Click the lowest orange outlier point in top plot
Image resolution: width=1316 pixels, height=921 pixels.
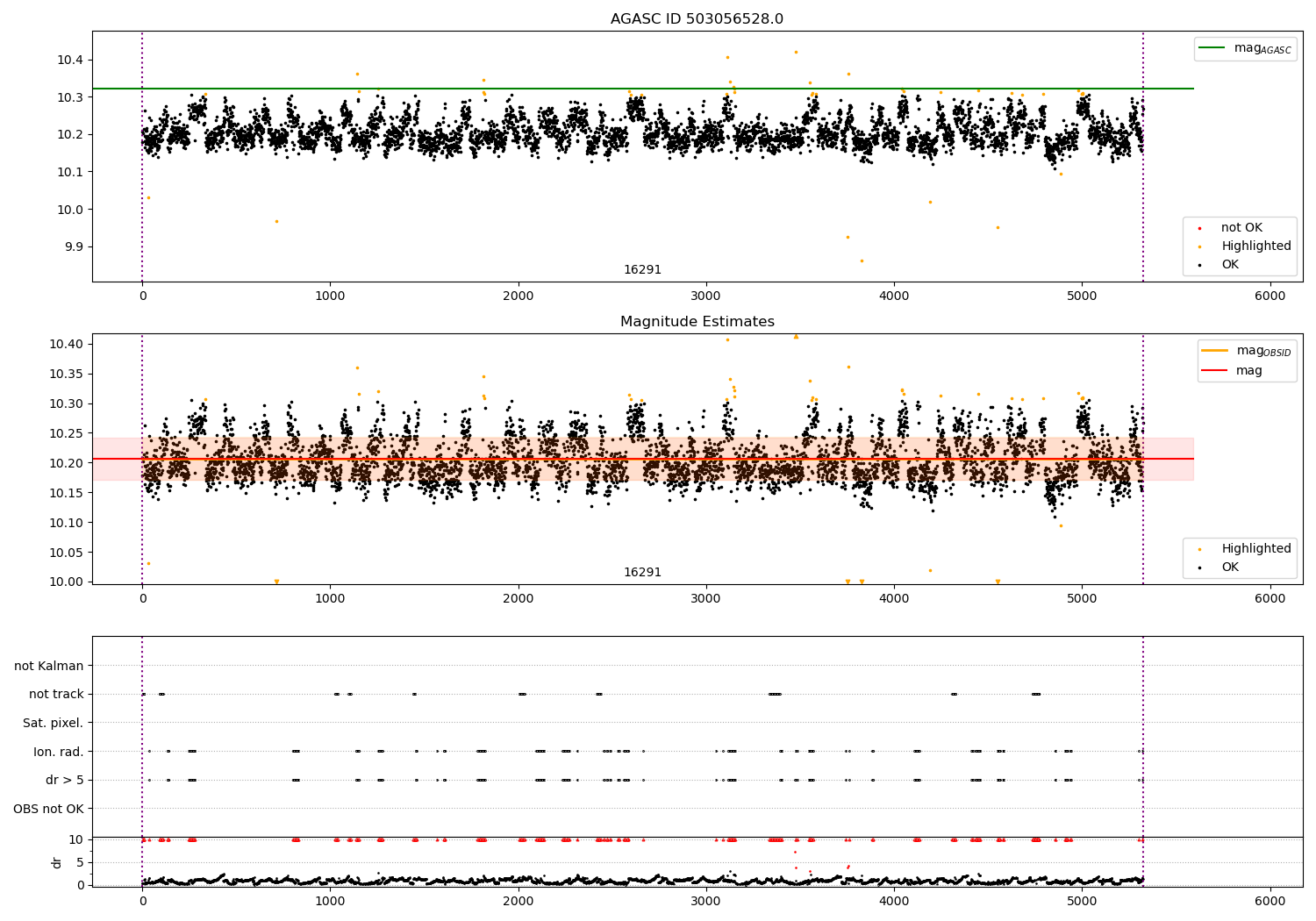click(x=862, y=261)
